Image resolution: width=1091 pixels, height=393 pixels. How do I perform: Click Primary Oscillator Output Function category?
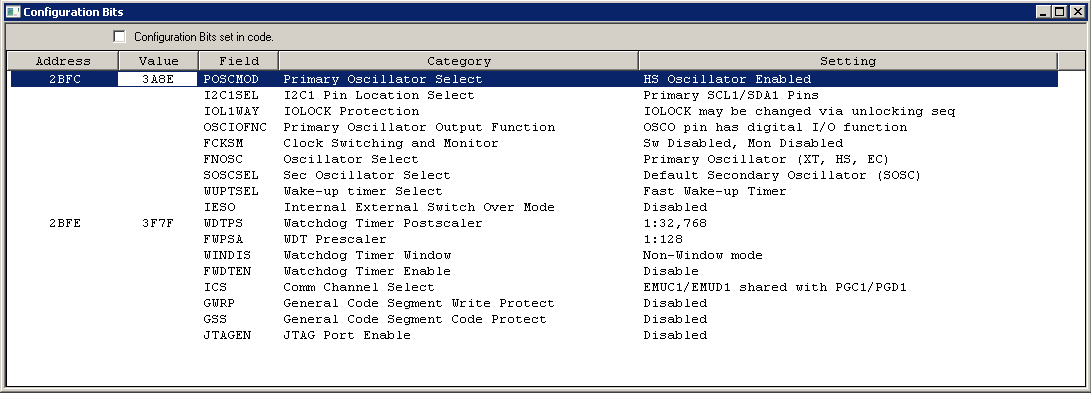coord(419,127)
